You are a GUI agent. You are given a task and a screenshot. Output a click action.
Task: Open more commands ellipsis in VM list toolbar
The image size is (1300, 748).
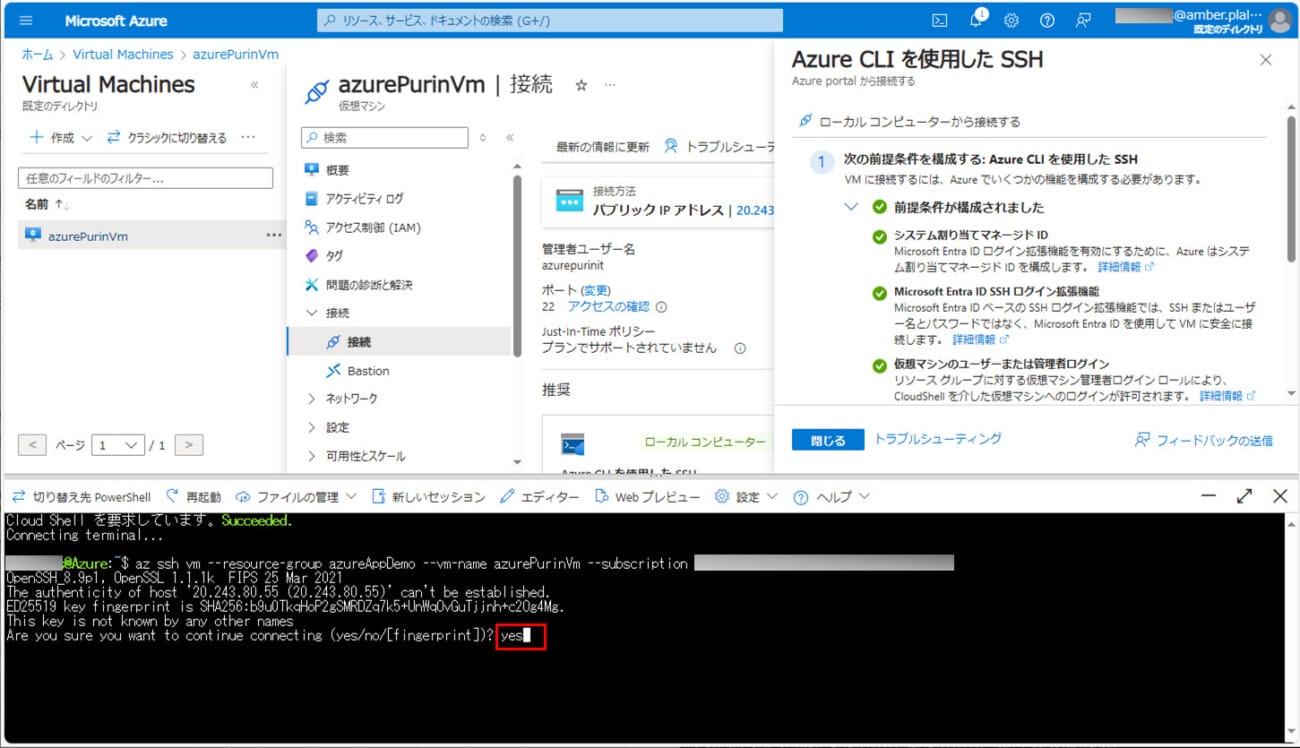click(248, 138)
